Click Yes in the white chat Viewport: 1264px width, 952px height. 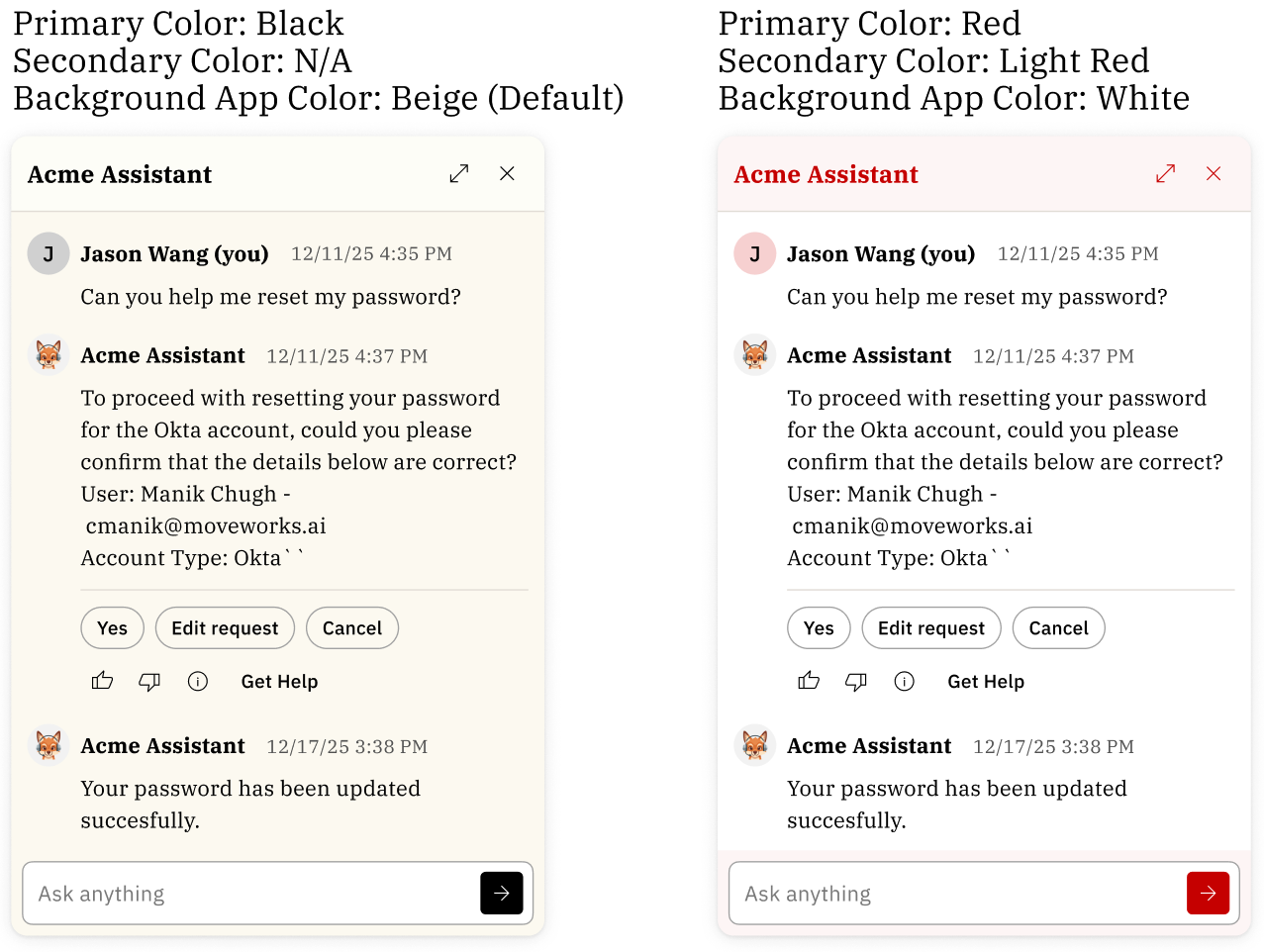point(819,628)
